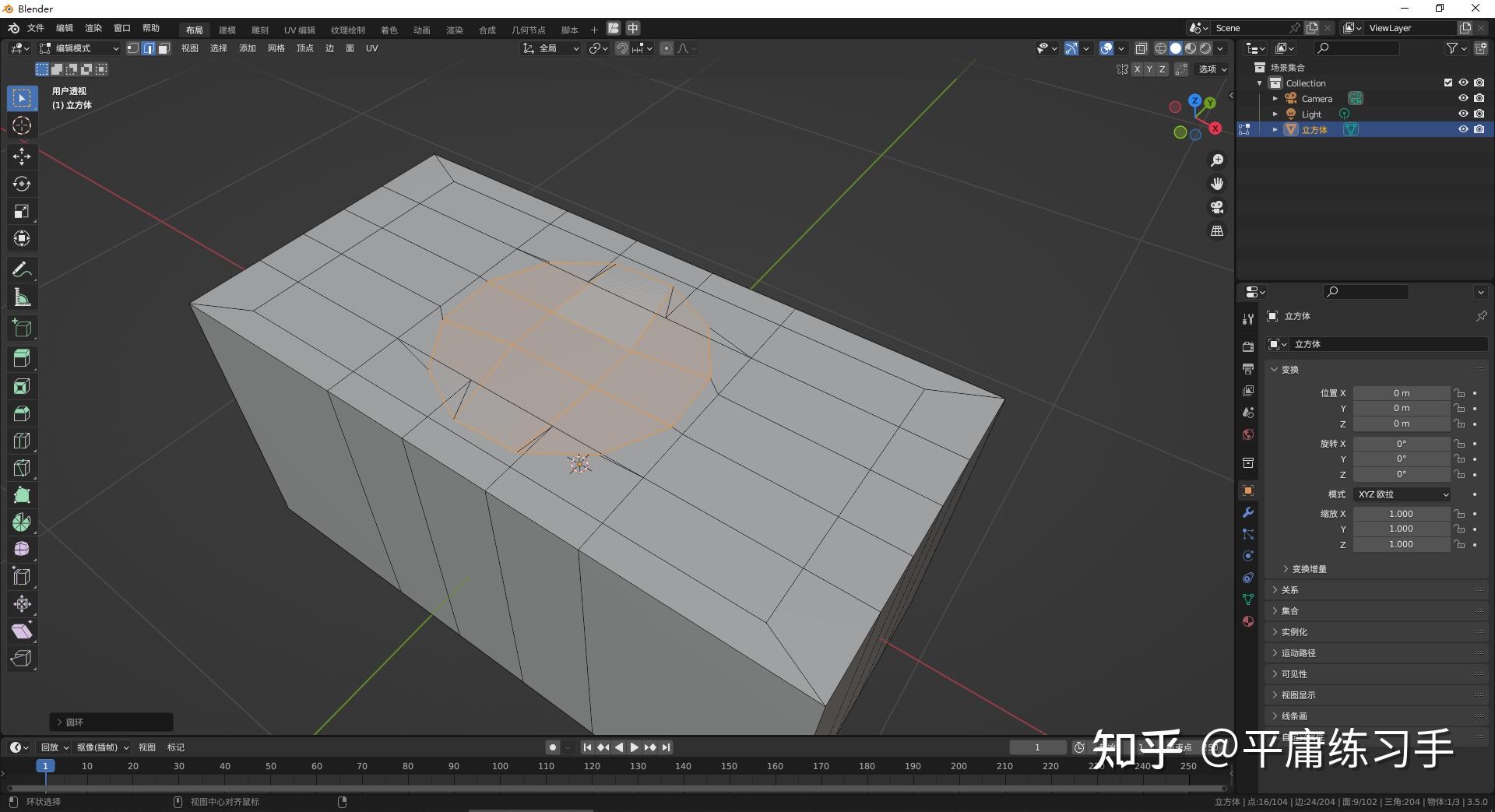Viewport: 1495px width, 812px height.
Task: Open the Modifier properties tab (wrench icon)
Action: pyautogui.click(x=1247, y=512)
